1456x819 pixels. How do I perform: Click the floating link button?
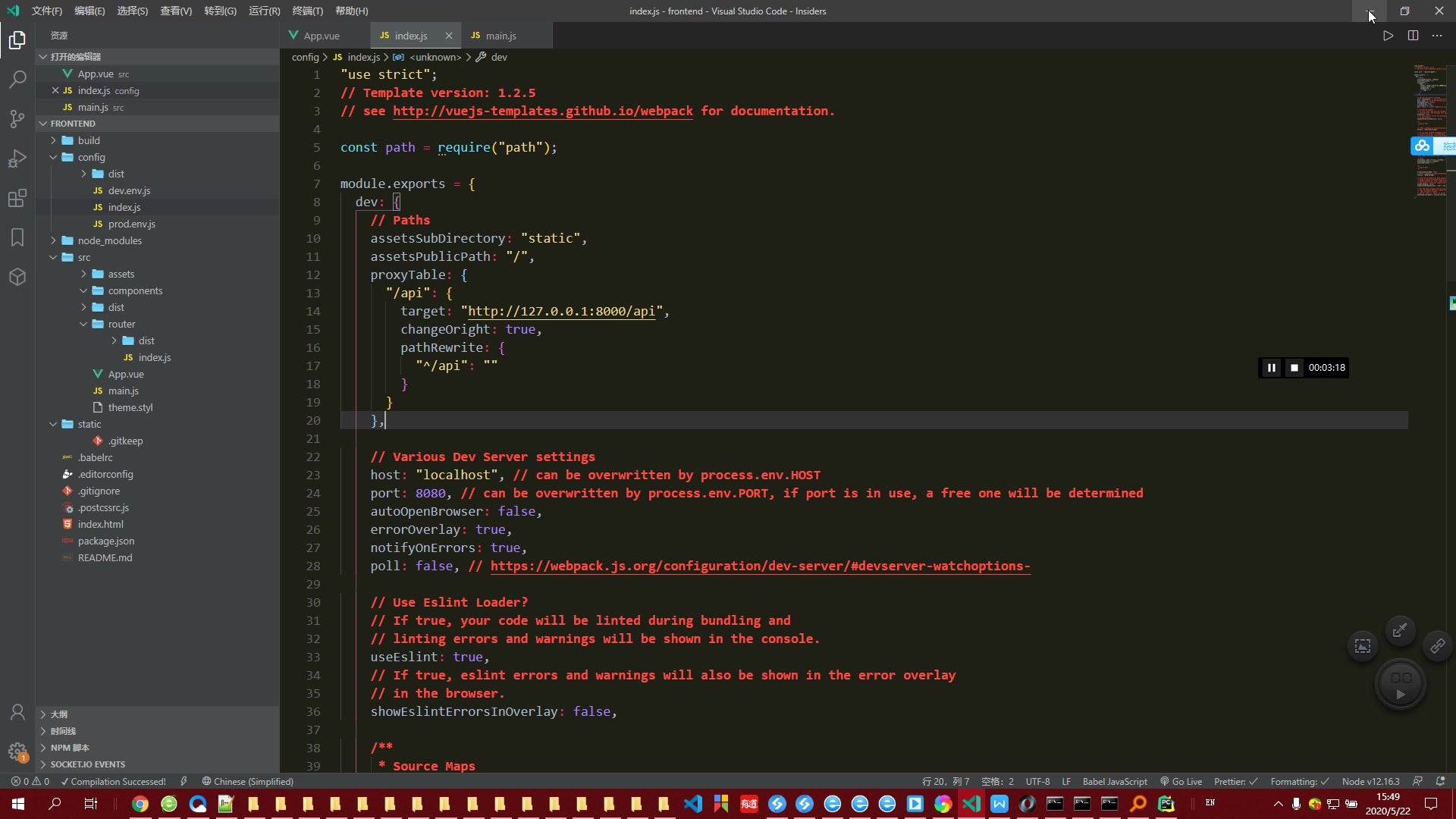click(x=1437, y=646)
